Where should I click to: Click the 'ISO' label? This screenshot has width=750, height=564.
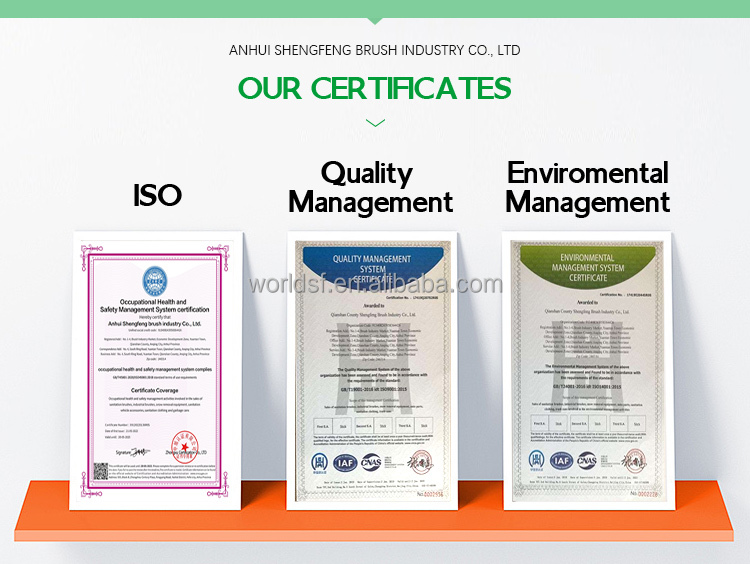click(157, 195)
